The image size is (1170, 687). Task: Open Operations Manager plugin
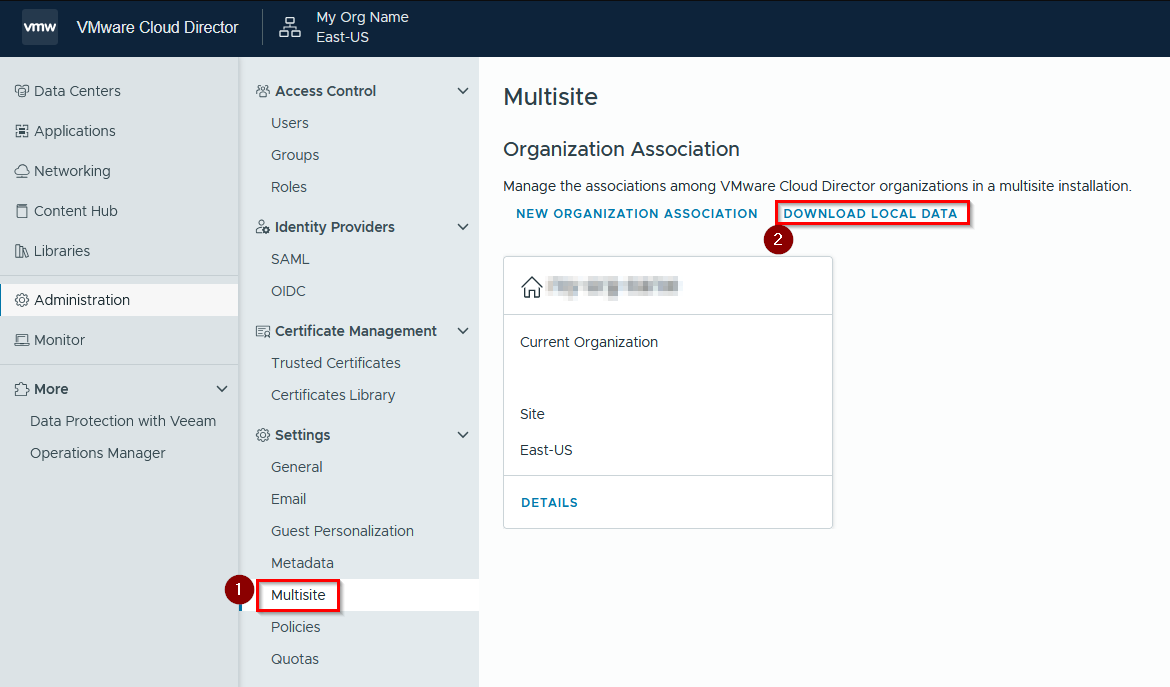[98, 454]
